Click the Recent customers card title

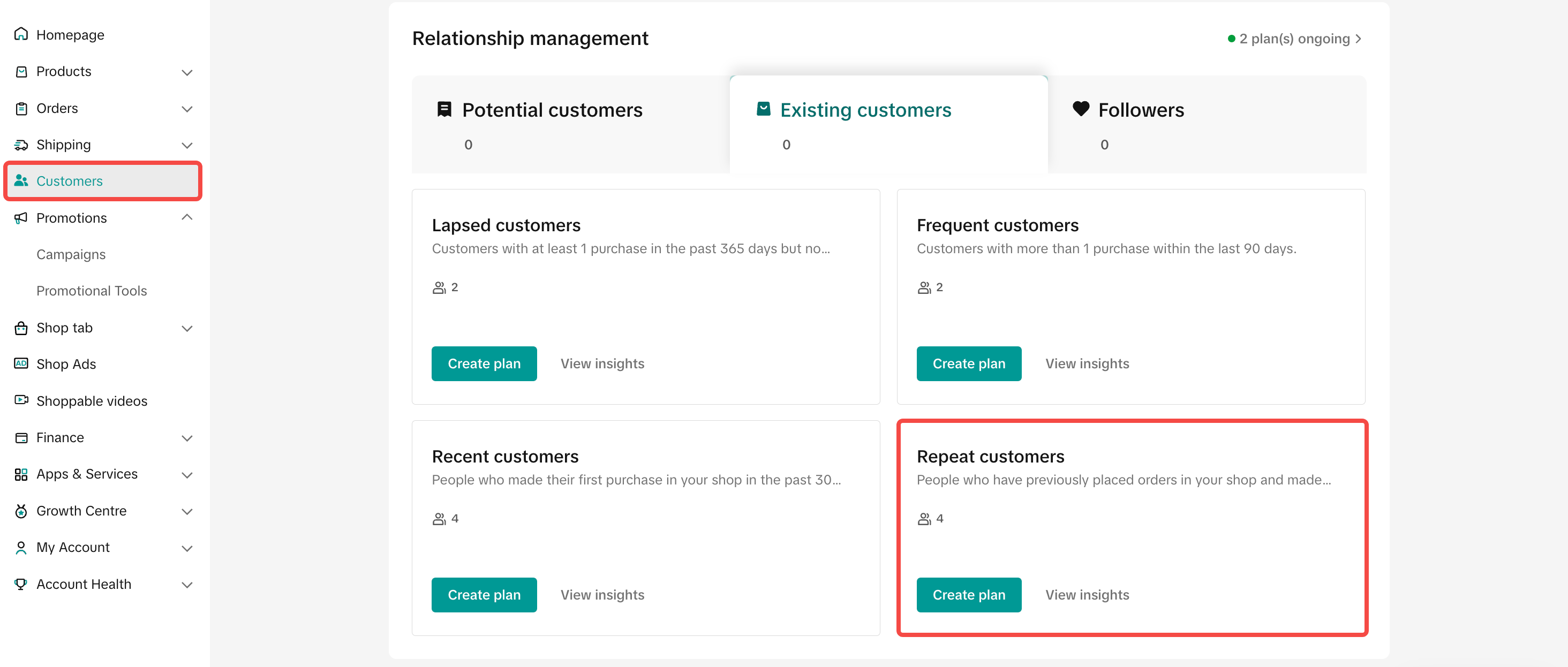(505, 457)
